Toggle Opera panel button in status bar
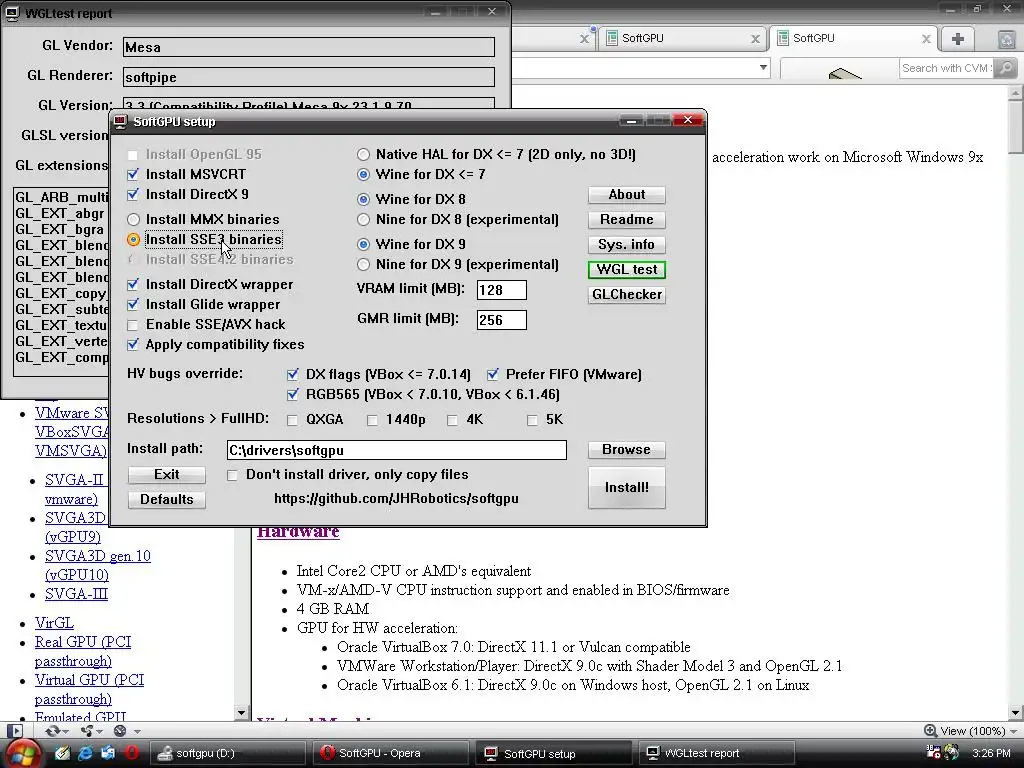The image size is (1024, 768). 15,731
